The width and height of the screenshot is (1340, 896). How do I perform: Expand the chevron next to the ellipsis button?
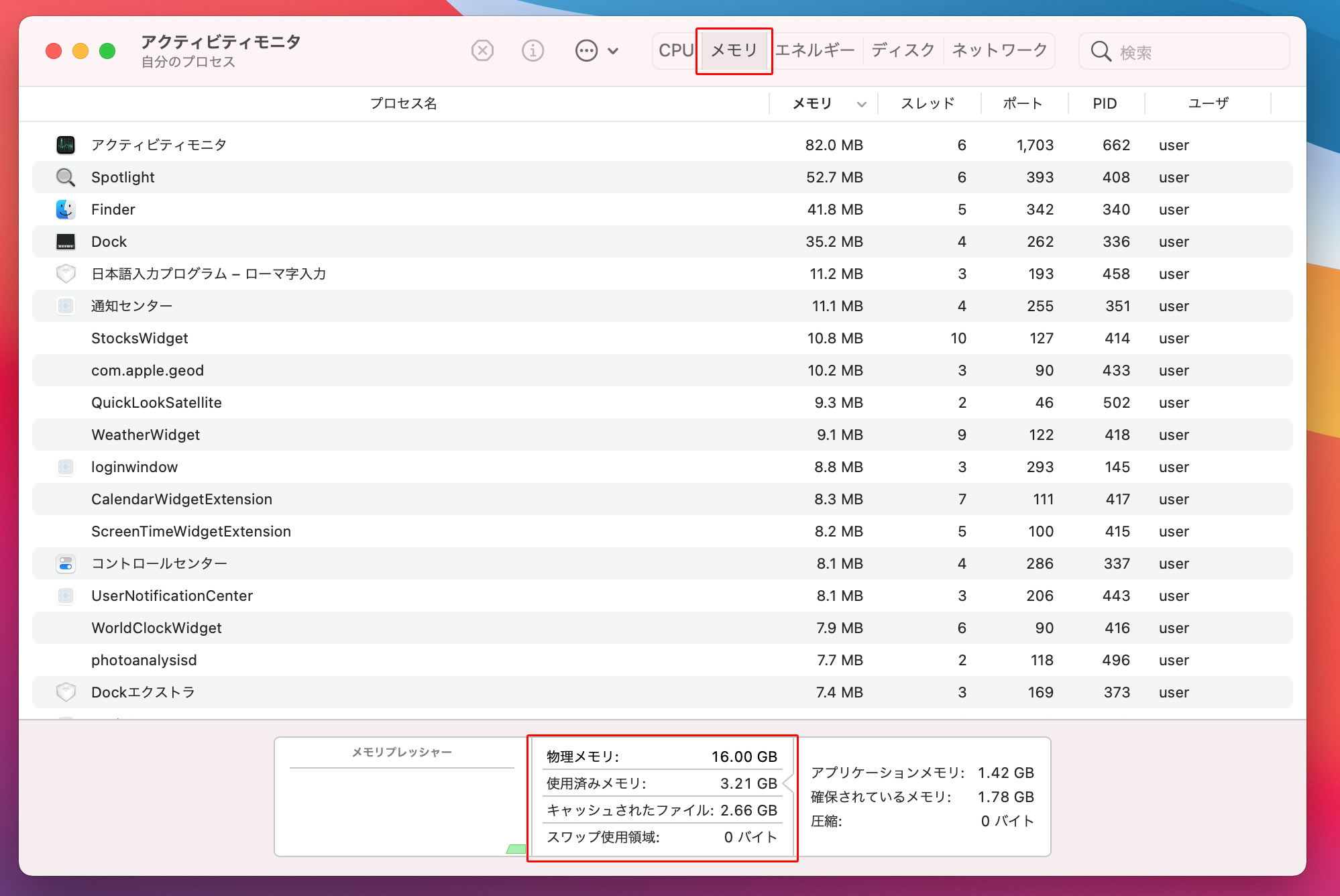tap(613, 50)
